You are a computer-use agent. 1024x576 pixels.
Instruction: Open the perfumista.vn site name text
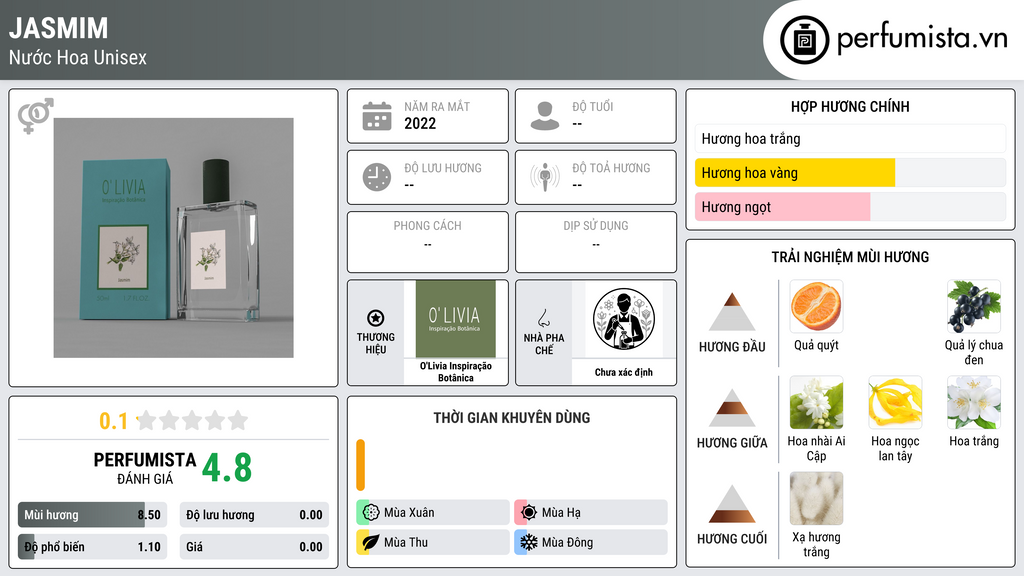point(922,38)
